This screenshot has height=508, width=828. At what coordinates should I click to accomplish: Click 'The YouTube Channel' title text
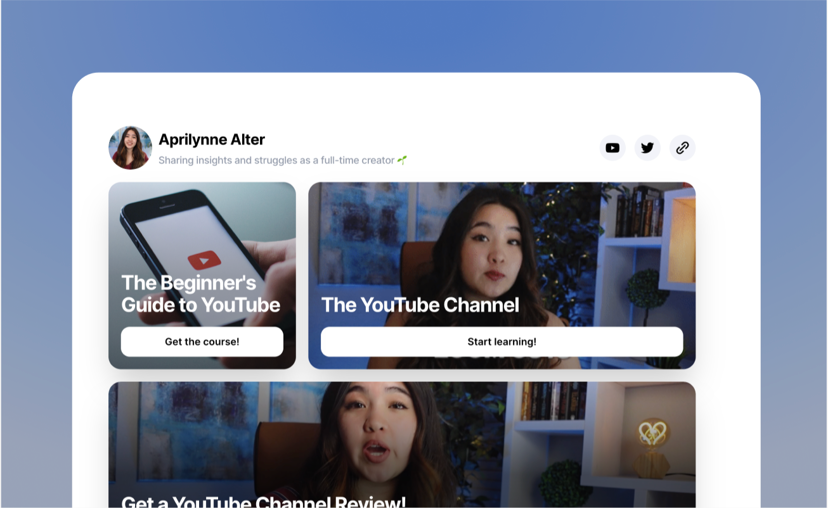point(420,305)
